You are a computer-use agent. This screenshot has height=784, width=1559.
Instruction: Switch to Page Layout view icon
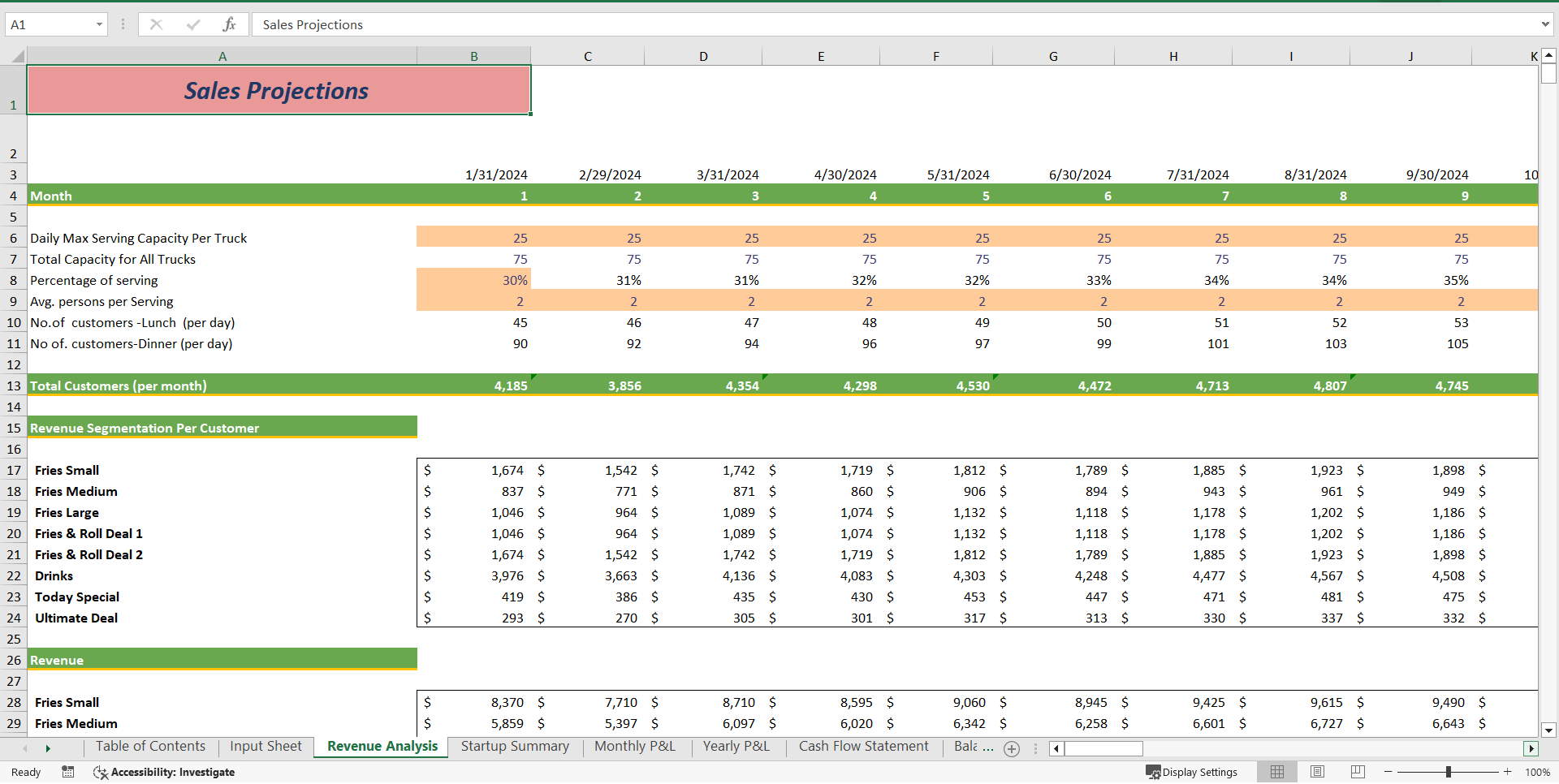(x=1317, y=772)
